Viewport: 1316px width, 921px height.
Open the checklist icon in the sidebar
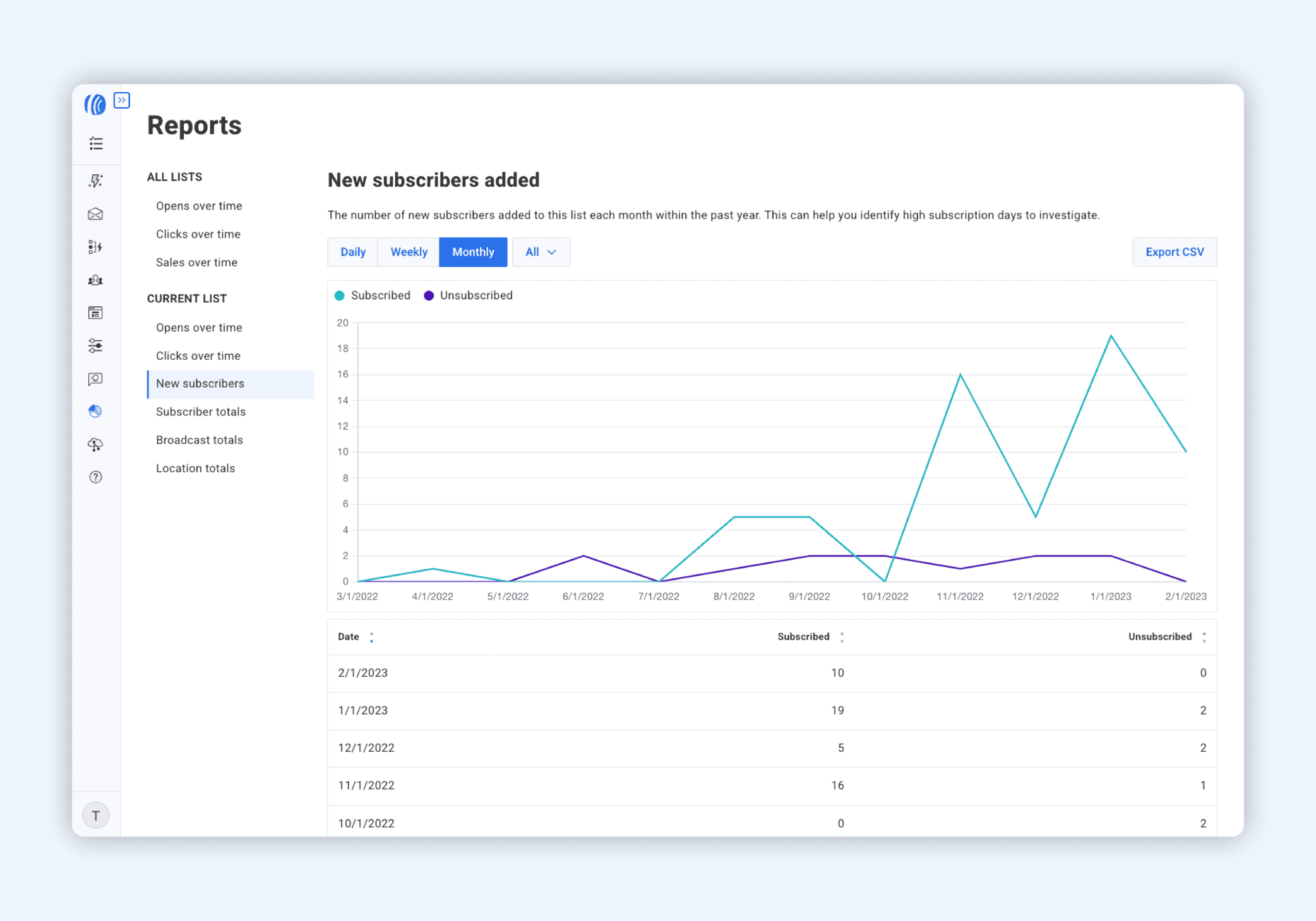point(96,144)
